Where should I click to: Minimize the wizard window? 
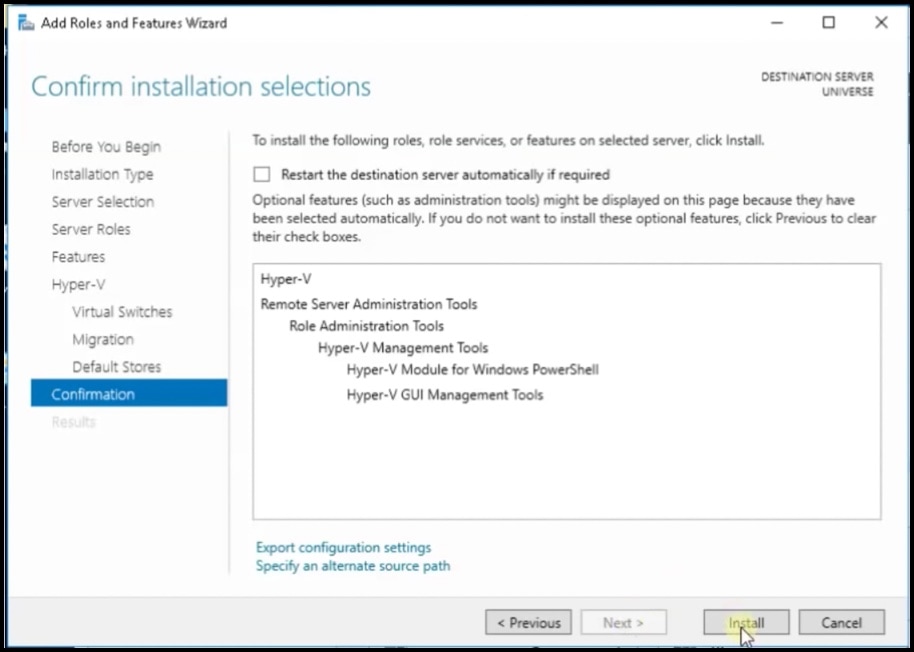point(776,23)
